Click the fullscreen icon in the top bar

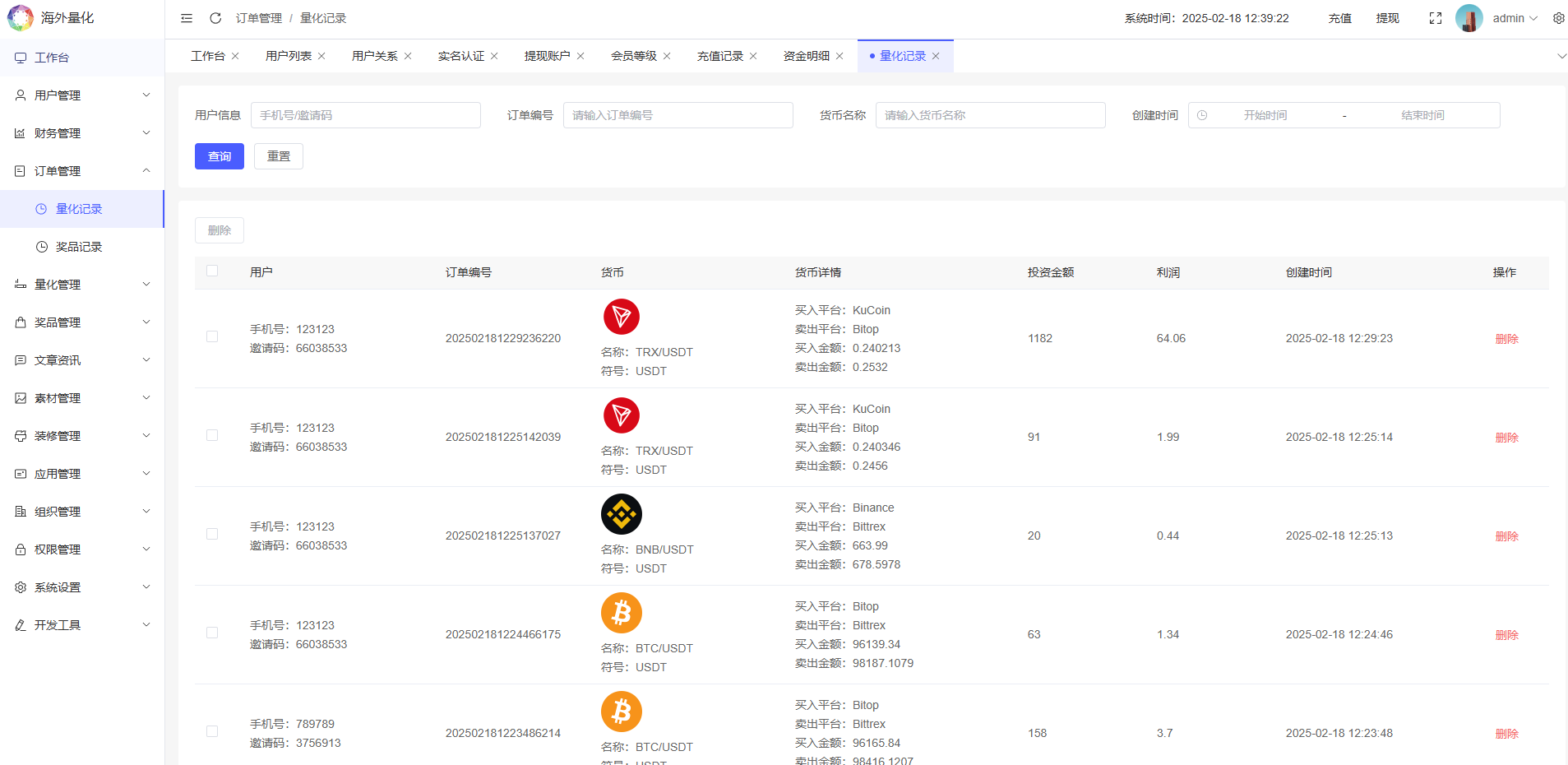1436,17
